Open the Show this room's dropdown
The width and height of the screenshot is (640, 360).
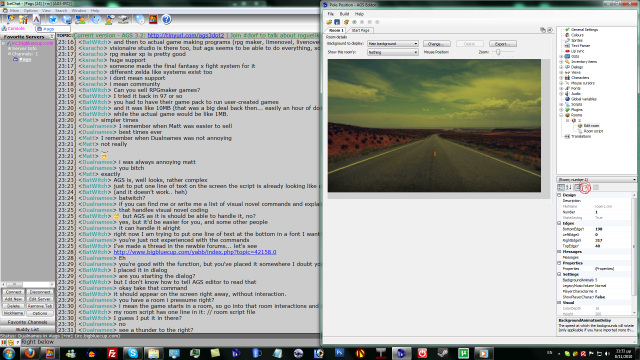[393, 52]
